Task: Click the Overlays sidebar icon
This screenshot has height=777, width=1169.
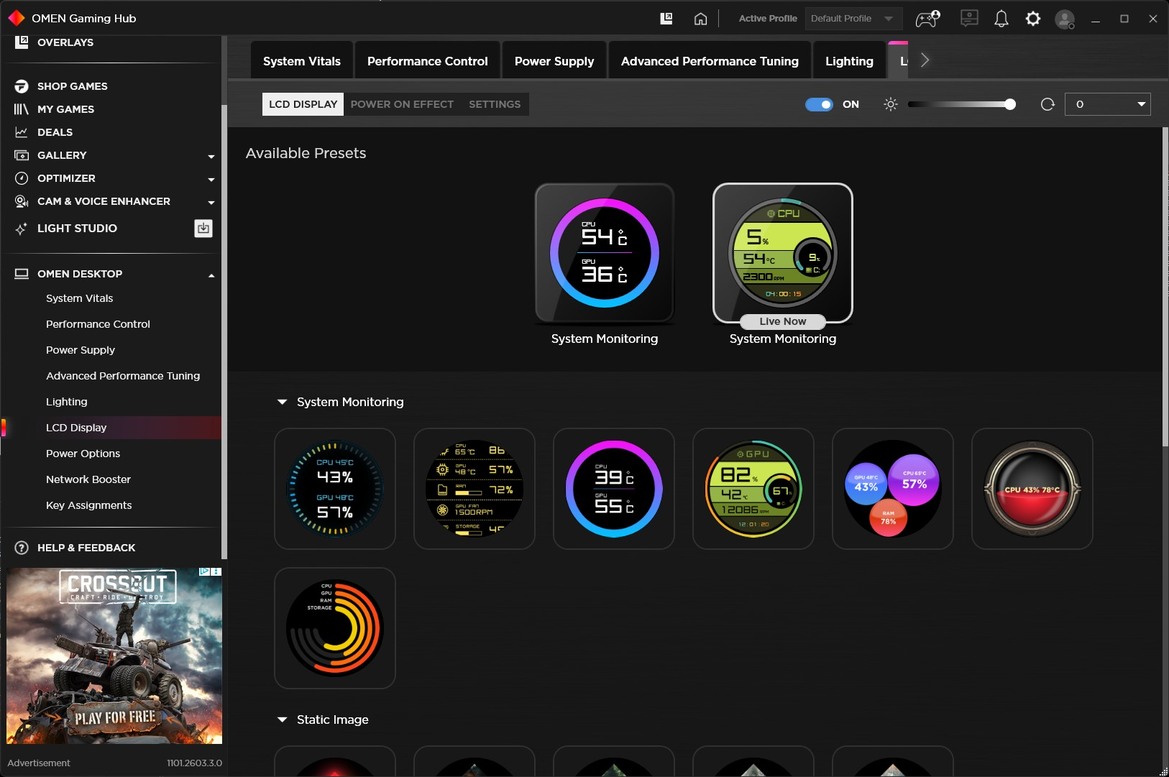Action: point(22,43)
